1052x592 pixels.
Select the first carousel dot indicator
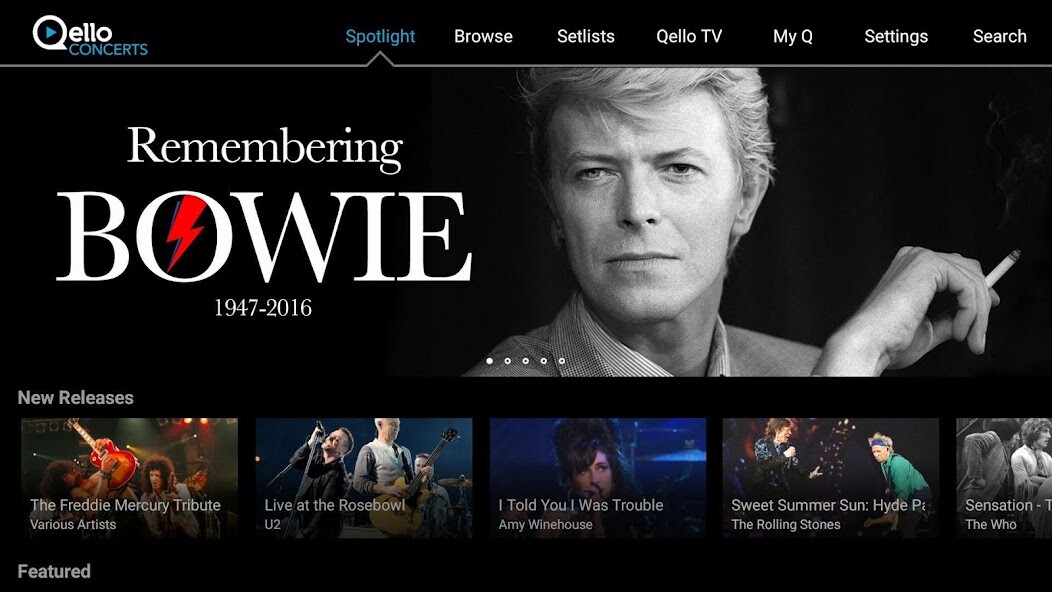(490, 361)
